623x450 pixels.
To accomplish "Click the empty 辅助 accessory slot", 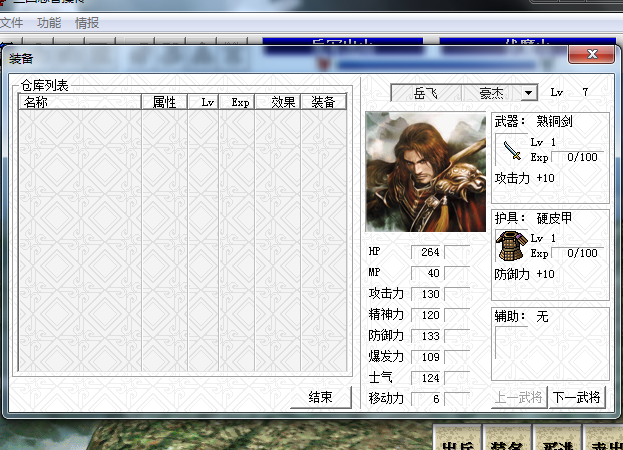I will click(512, 342).
